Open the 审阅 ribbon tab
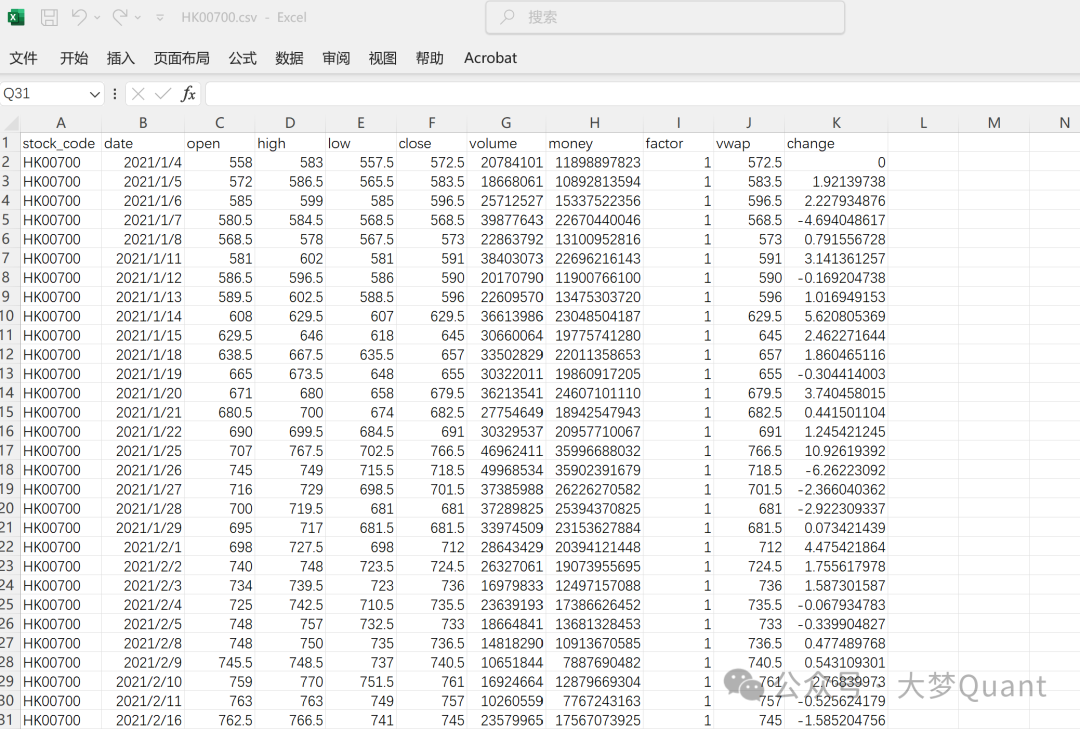The height and width of the screenshot is (729, 1080). coord(336,59)
